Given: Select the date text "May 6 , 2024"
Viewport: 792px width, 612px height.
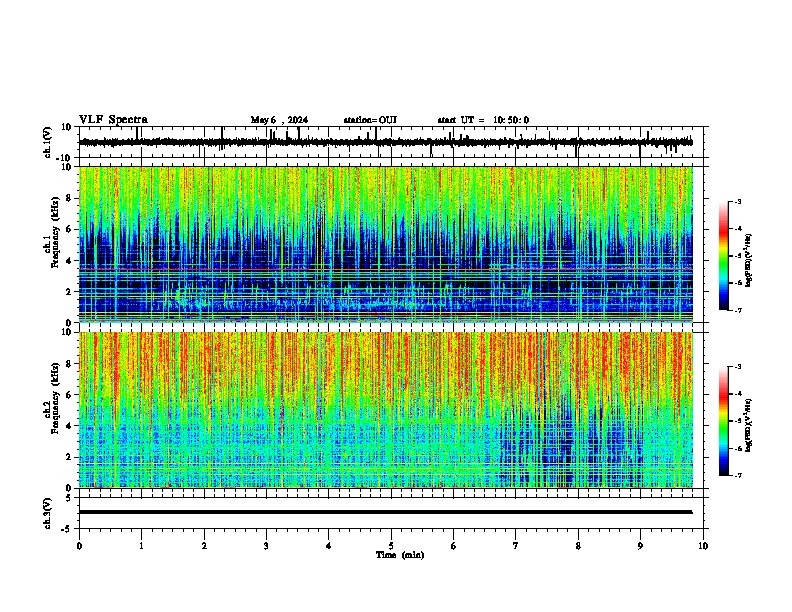Looking at the screenshot, I should 279,120.
